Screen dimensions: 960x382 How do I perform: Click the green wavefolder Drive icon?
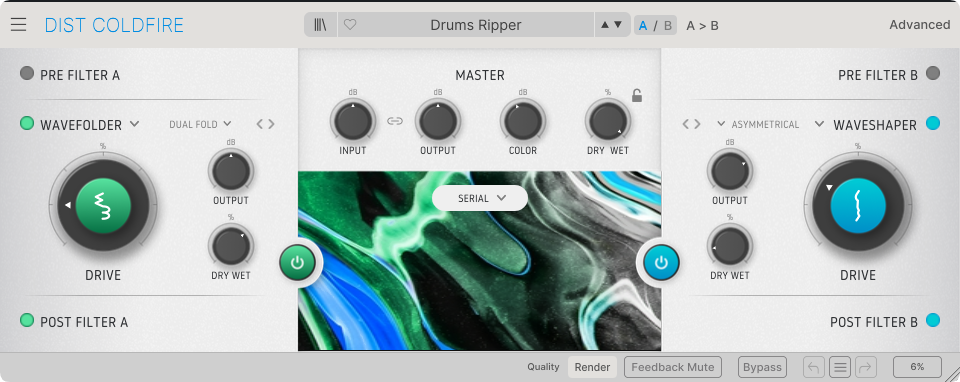[103, 206]
